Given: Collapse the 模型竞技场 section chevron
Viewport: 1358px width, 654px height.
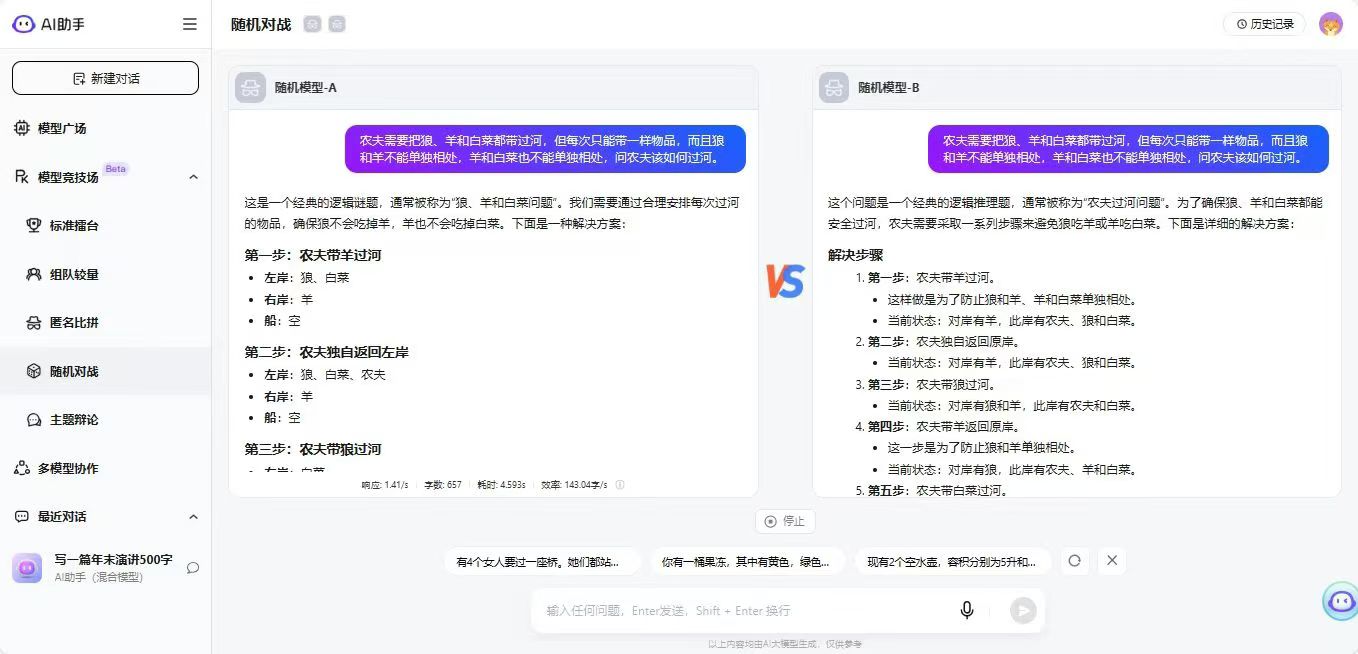Looking at the screenshot, I should coord(193,177).
